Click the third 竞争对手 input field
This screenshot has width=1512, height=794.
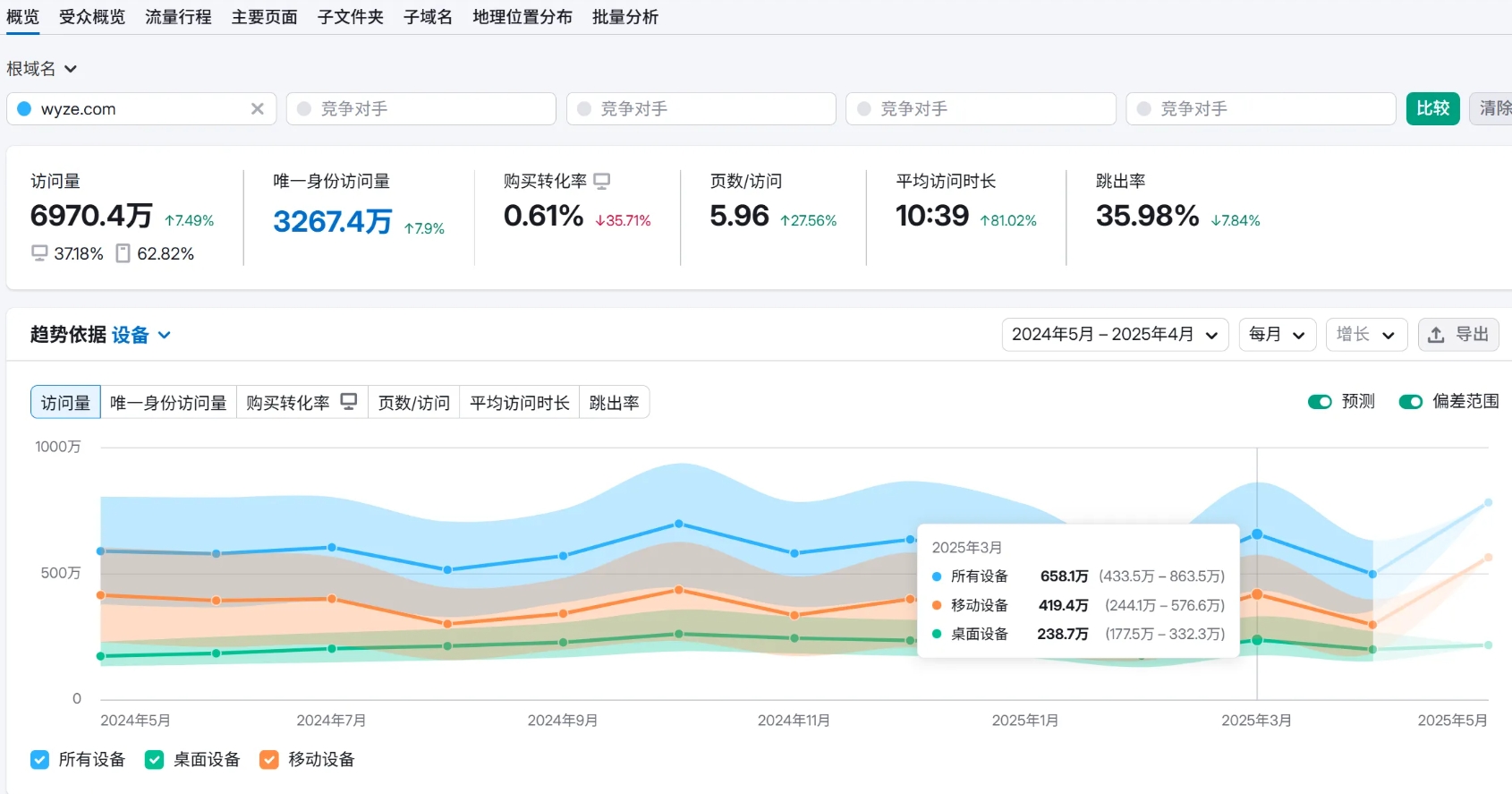click(981, 108)
